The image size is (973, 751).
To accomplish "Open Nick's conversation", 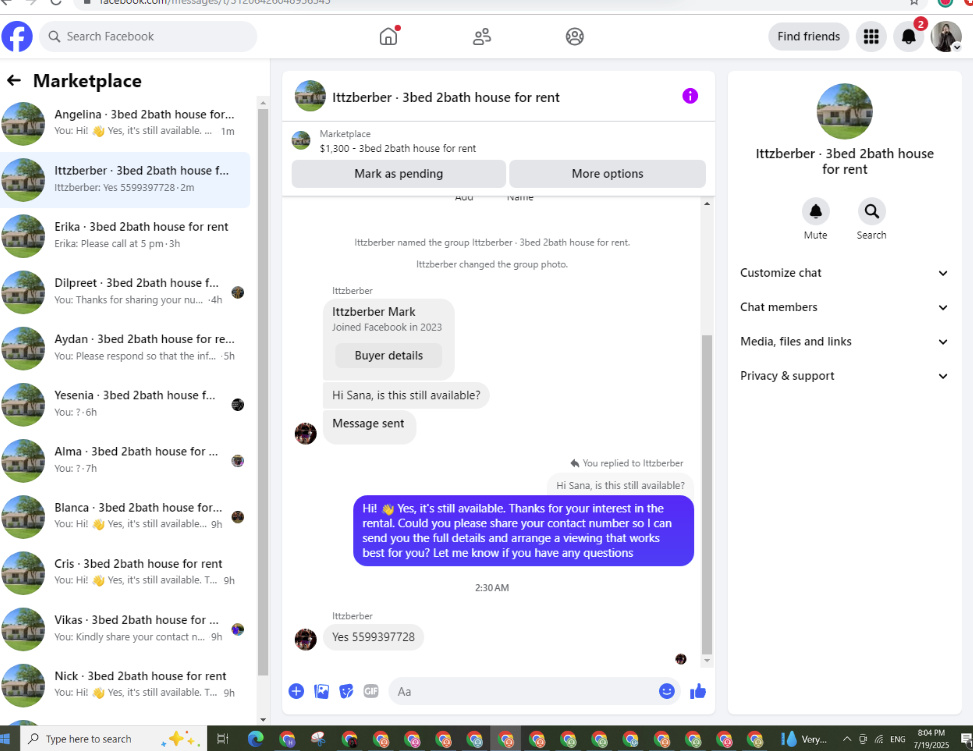I will (x=125, y=685).
